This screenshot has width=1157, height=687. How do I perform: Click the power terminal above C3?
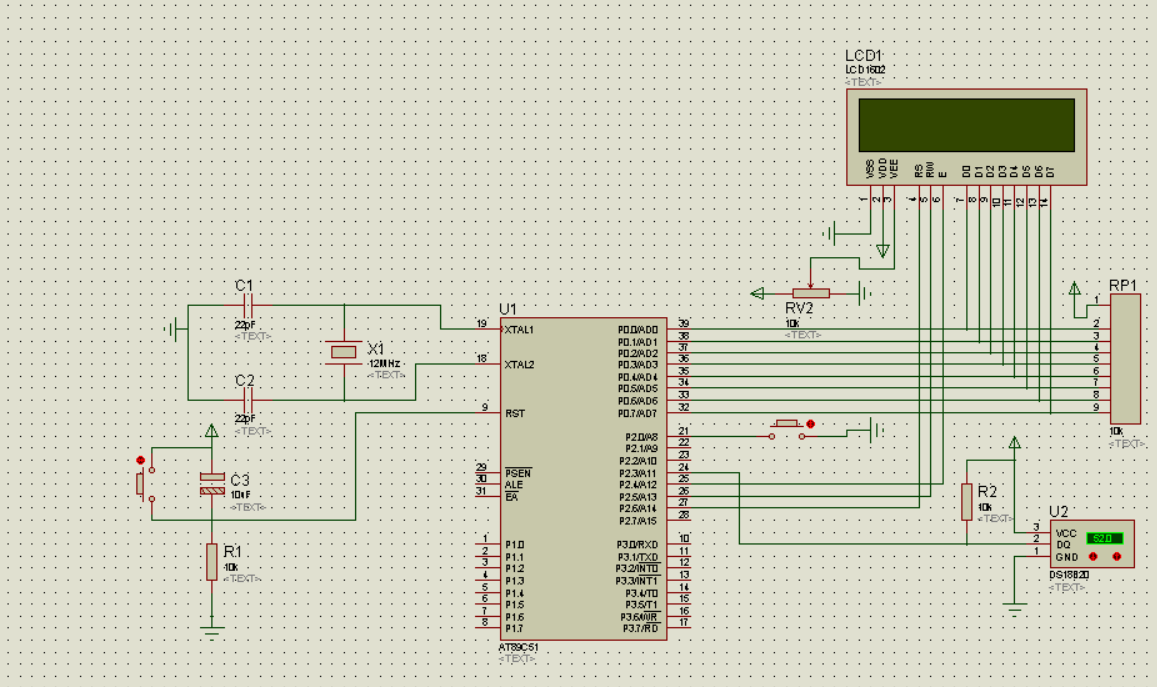coord(212,431)
